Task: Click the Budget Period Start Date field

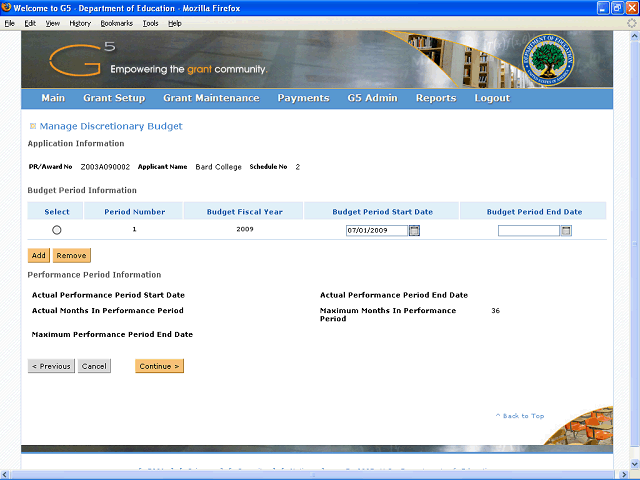Action: pos(377,231)
